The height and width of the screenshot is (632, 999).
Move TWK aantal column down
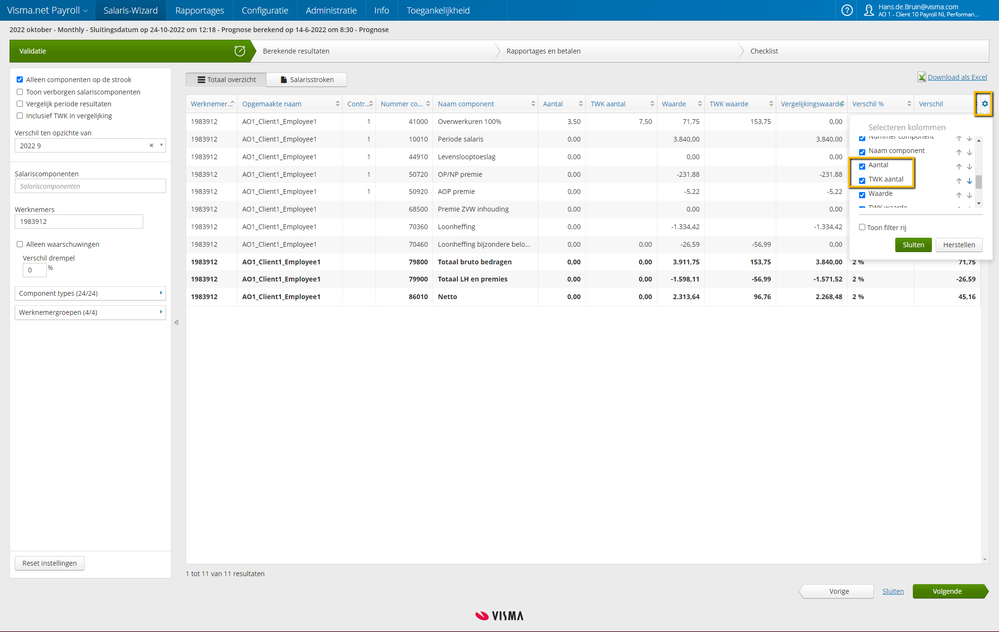(970, 181)
